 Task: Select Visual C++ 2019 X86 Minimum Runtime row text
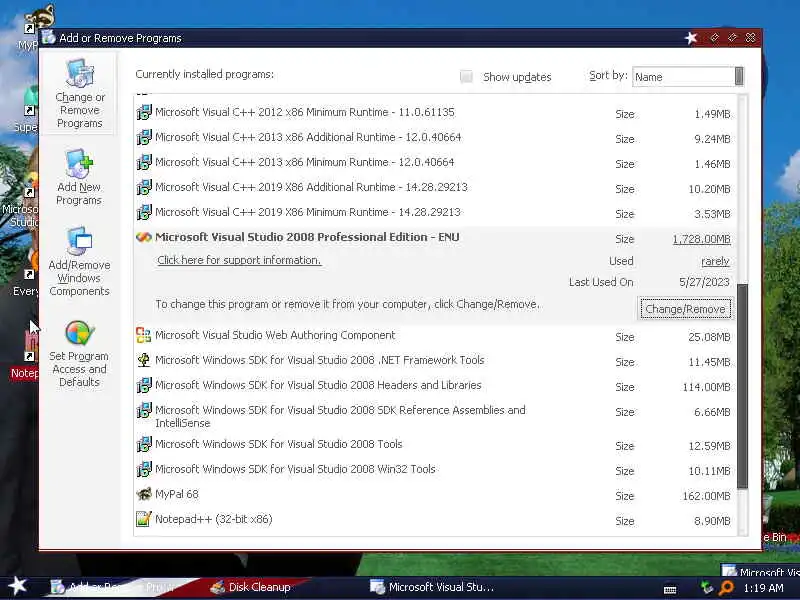pos(308,212)
